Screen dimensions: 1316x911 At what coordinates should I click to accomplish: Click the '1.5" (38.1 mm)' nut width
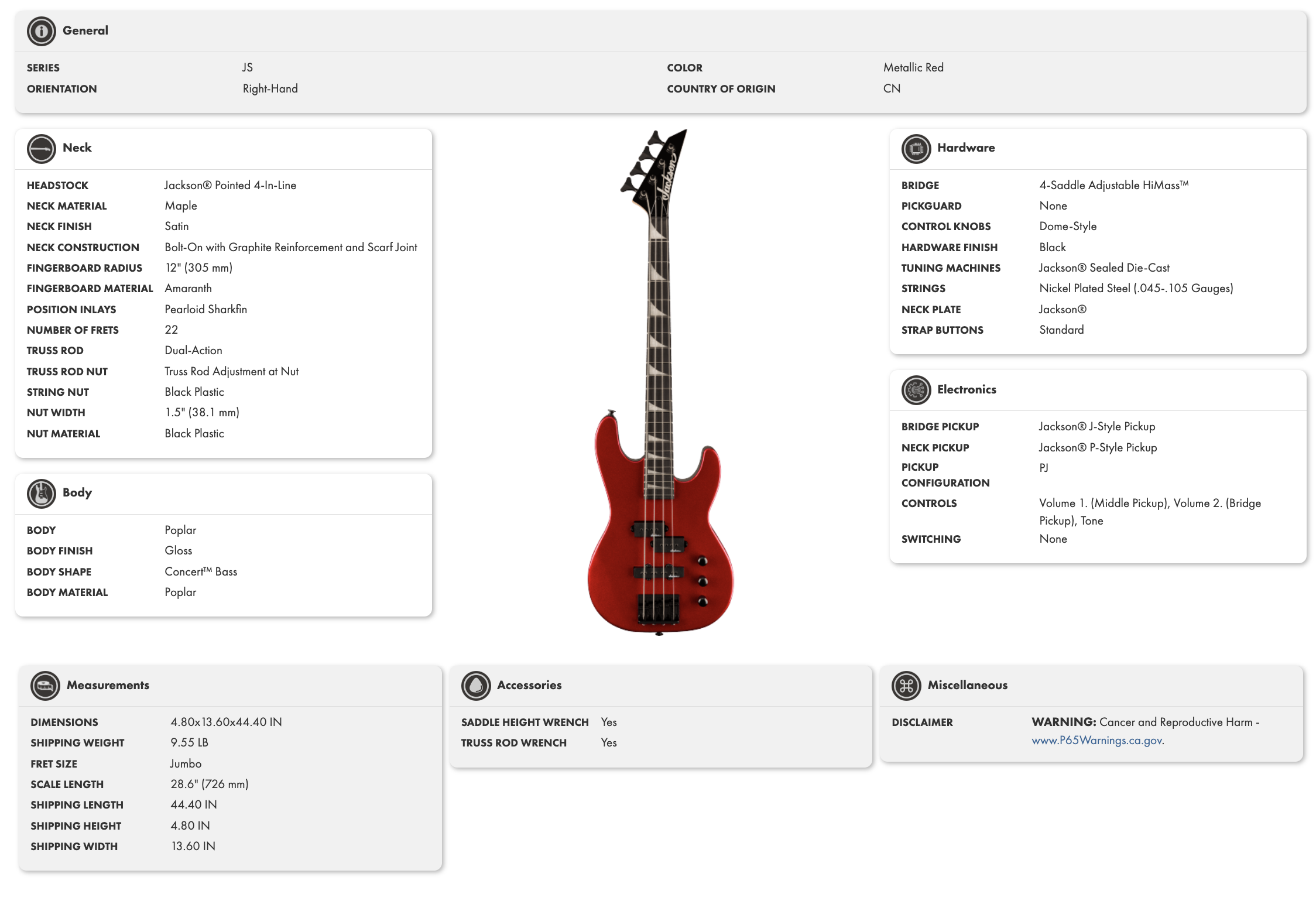click(203, 412)
